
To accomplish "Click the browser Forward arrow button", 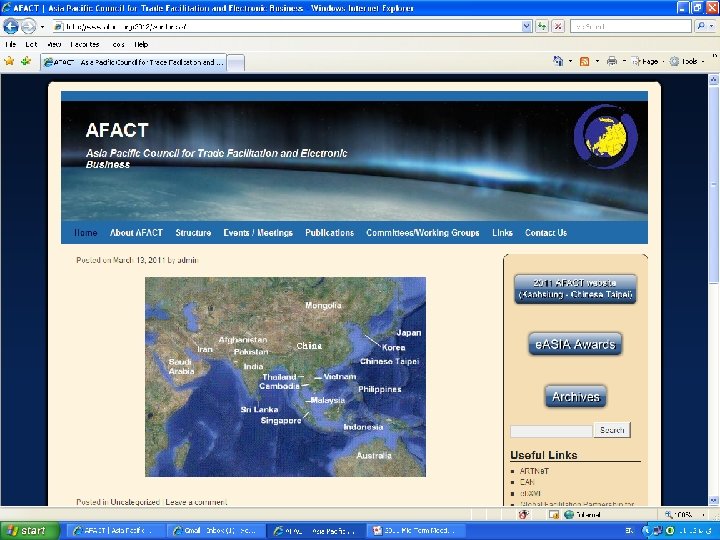I will pos(28,27).
